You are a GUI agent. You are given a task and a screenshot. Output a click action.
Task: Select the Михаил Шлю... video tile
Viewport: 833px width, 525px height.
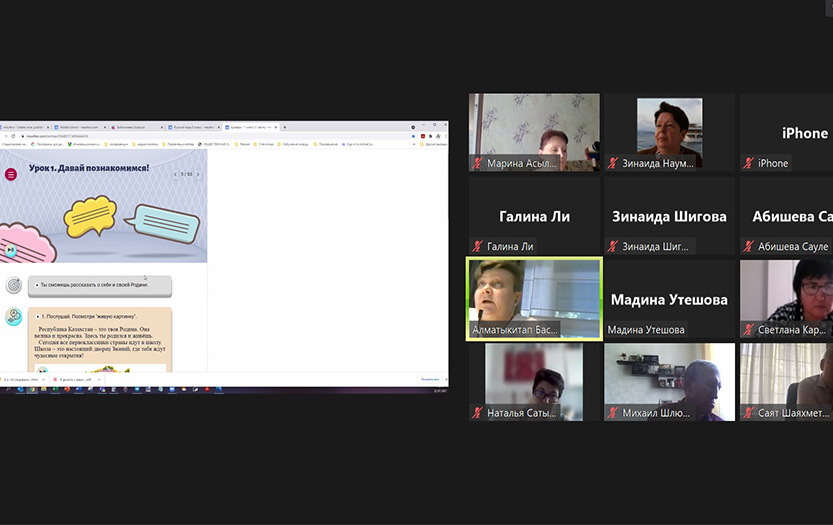click(669, 382)
